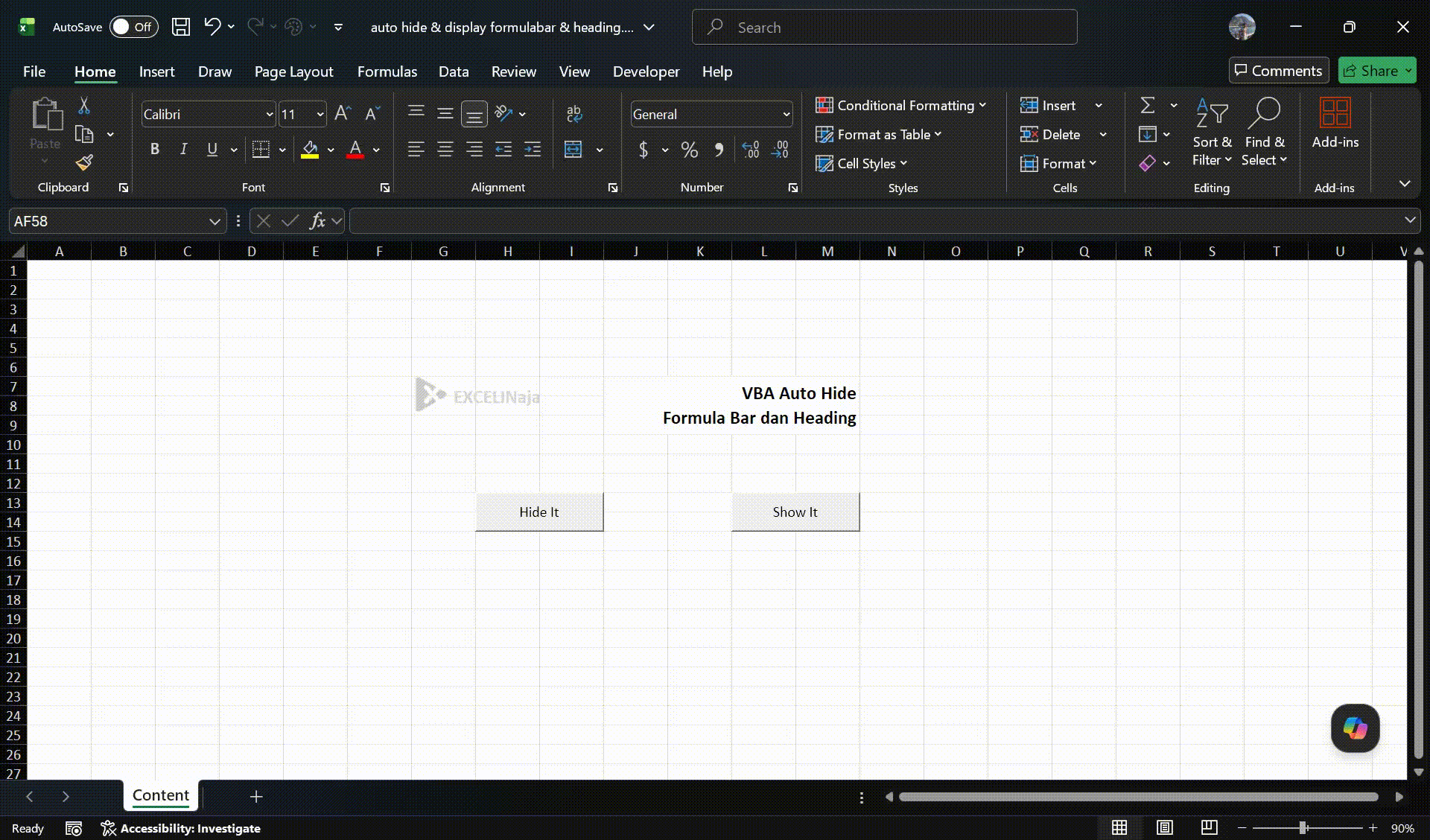The width and height of the screenshot is (1430, 840).
Task: Click the Center alignment icon
Action: [445, 150]
